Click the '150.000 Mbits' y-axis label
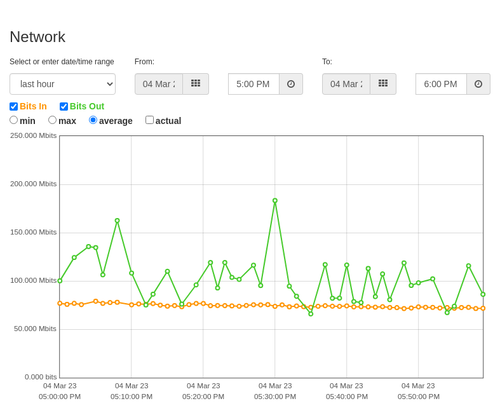Image resolution: width=500 pixels, height=403 pixels. (33, 232)
